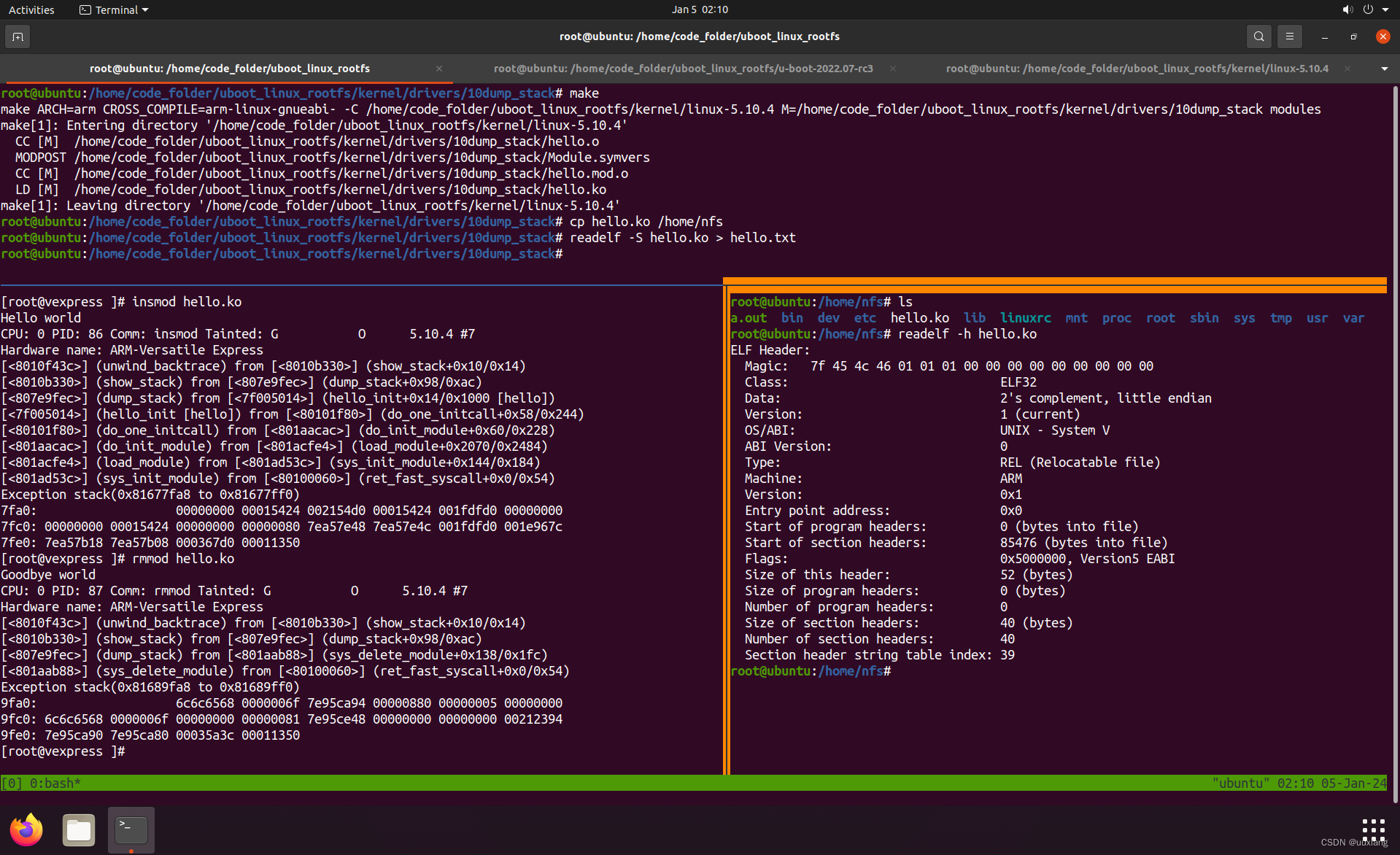Click the Machine ARM value

[x=1011, y=479]
